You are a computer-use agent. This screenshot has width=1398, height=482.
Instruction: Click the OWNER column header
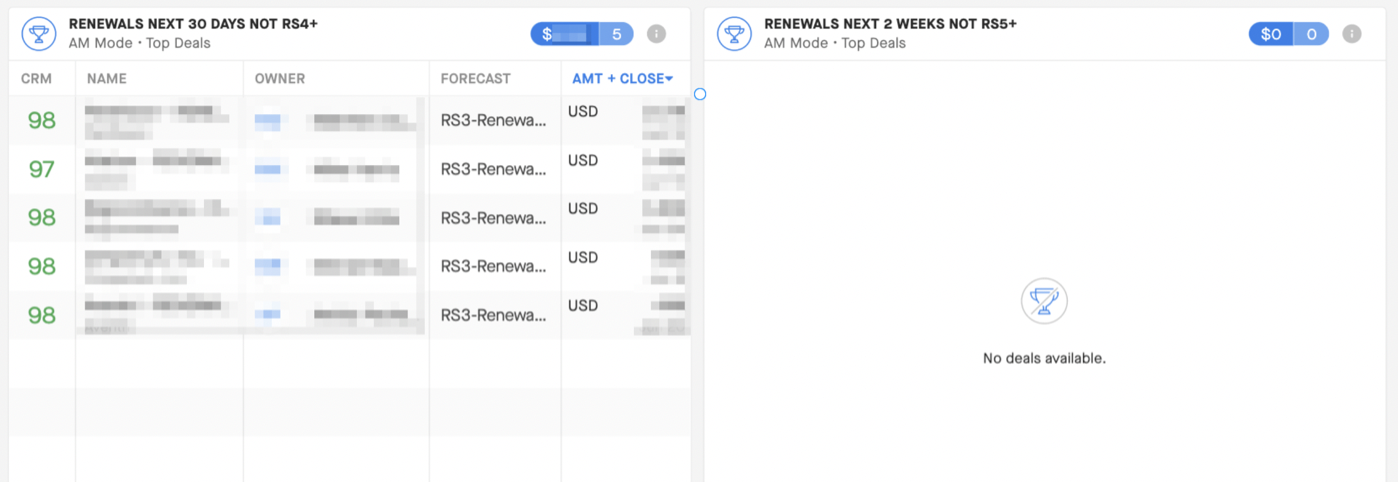coord(280,78)
